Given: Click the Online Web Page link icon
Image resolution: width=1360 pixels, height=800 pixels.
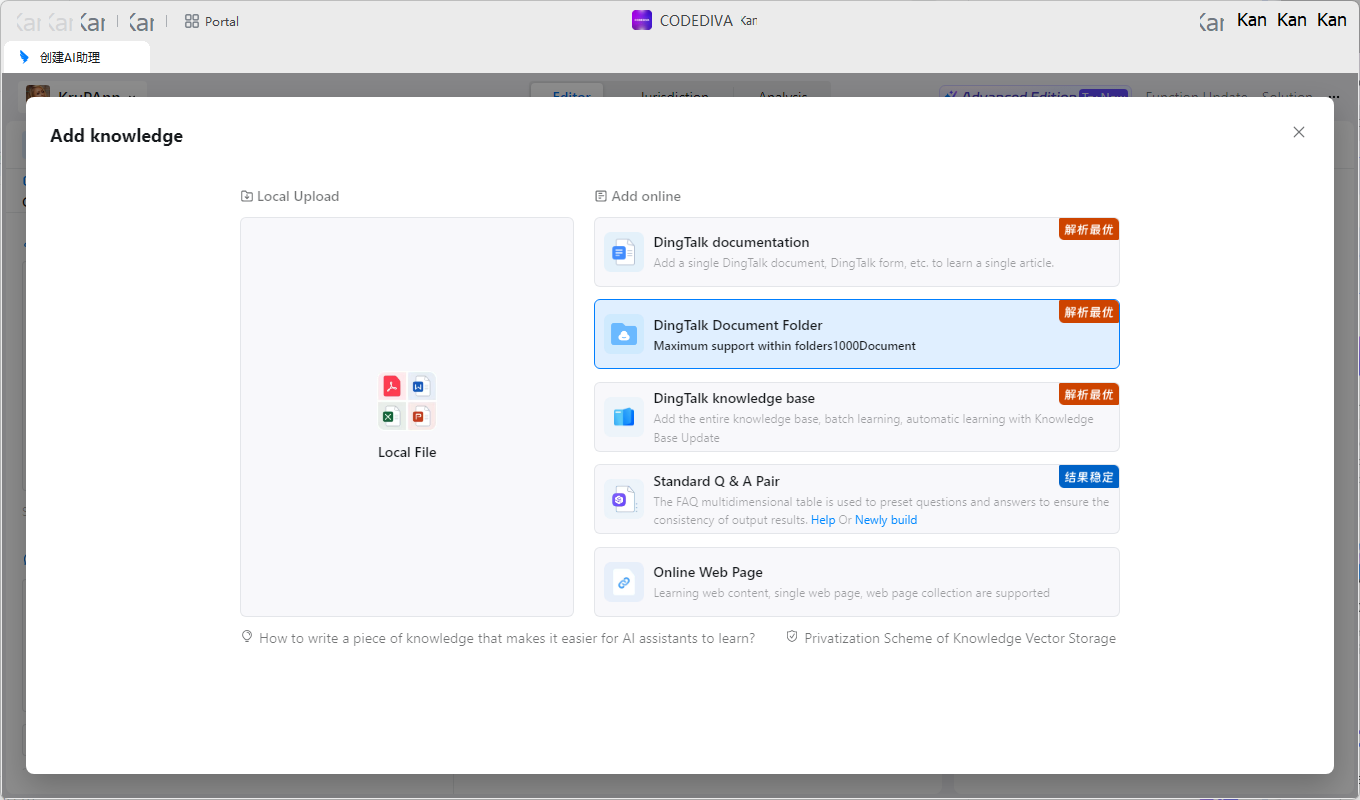Looking at the screenshot, I should pos(624,582).
